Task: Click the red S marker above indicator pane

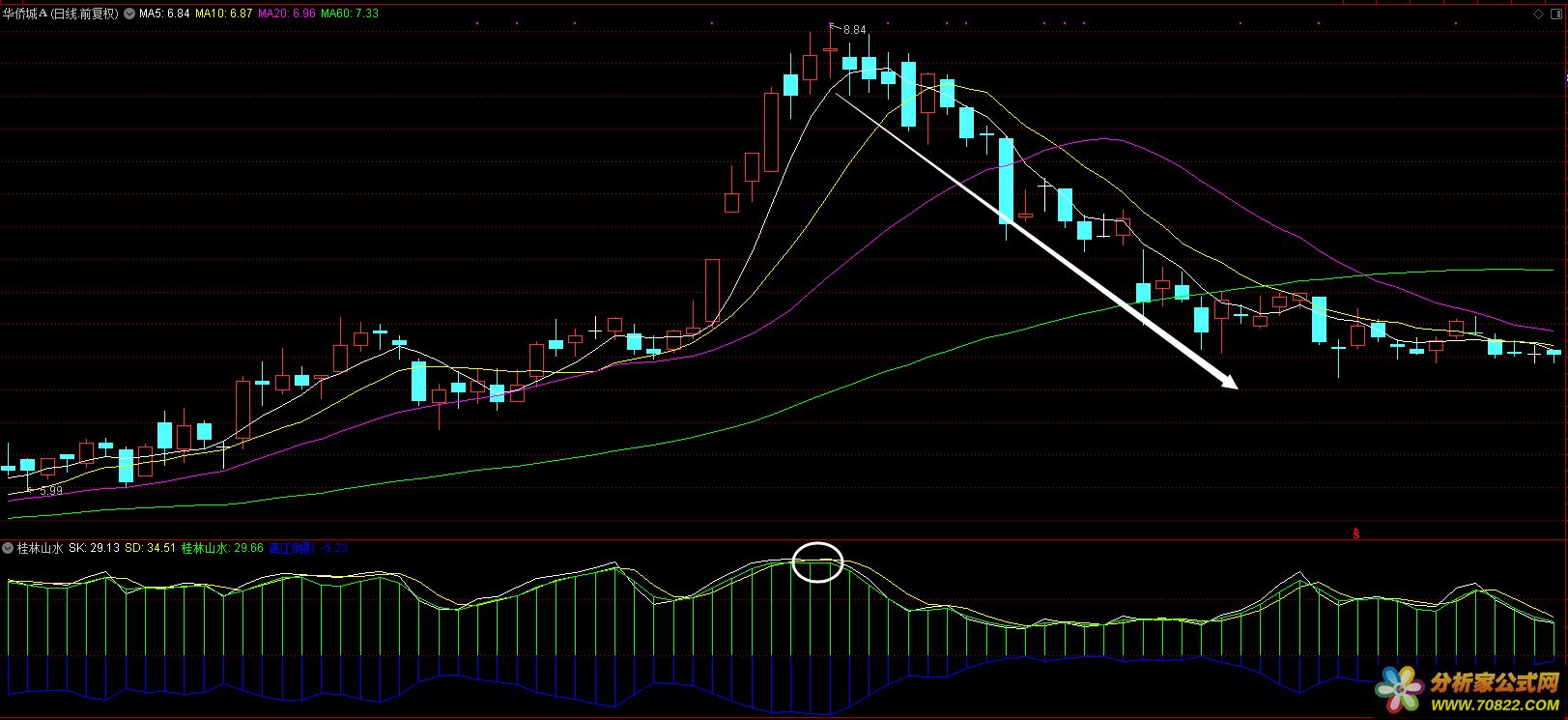Action: 1356,533
